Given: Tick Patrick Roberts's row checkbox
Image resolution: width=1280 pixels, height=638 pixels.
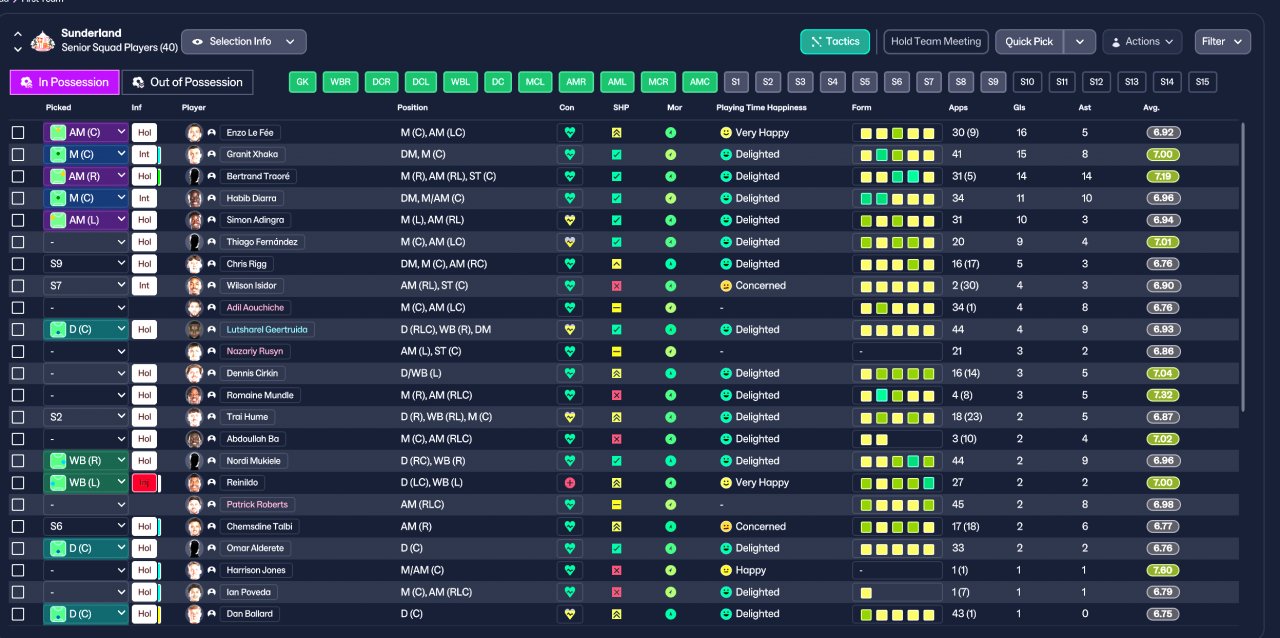Looking at the screenshot, I should (18, 505).
